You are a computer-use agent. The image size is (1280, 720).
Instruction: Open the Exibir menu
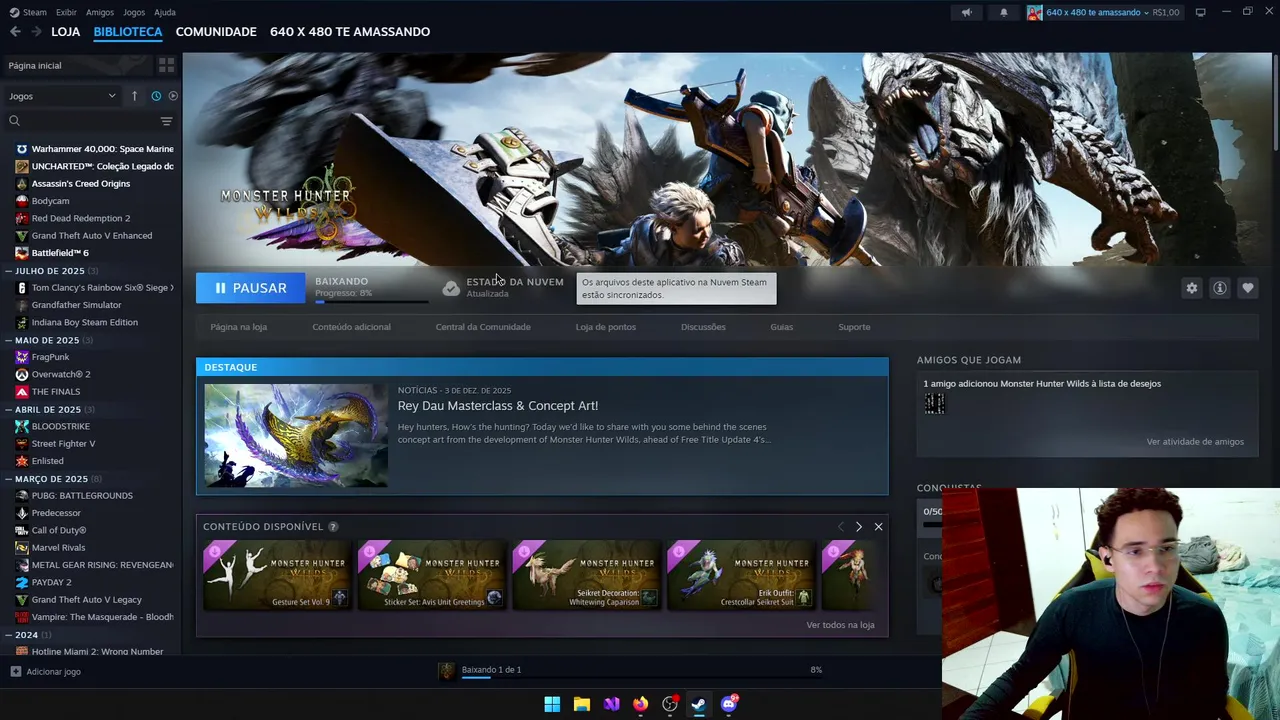66,12
